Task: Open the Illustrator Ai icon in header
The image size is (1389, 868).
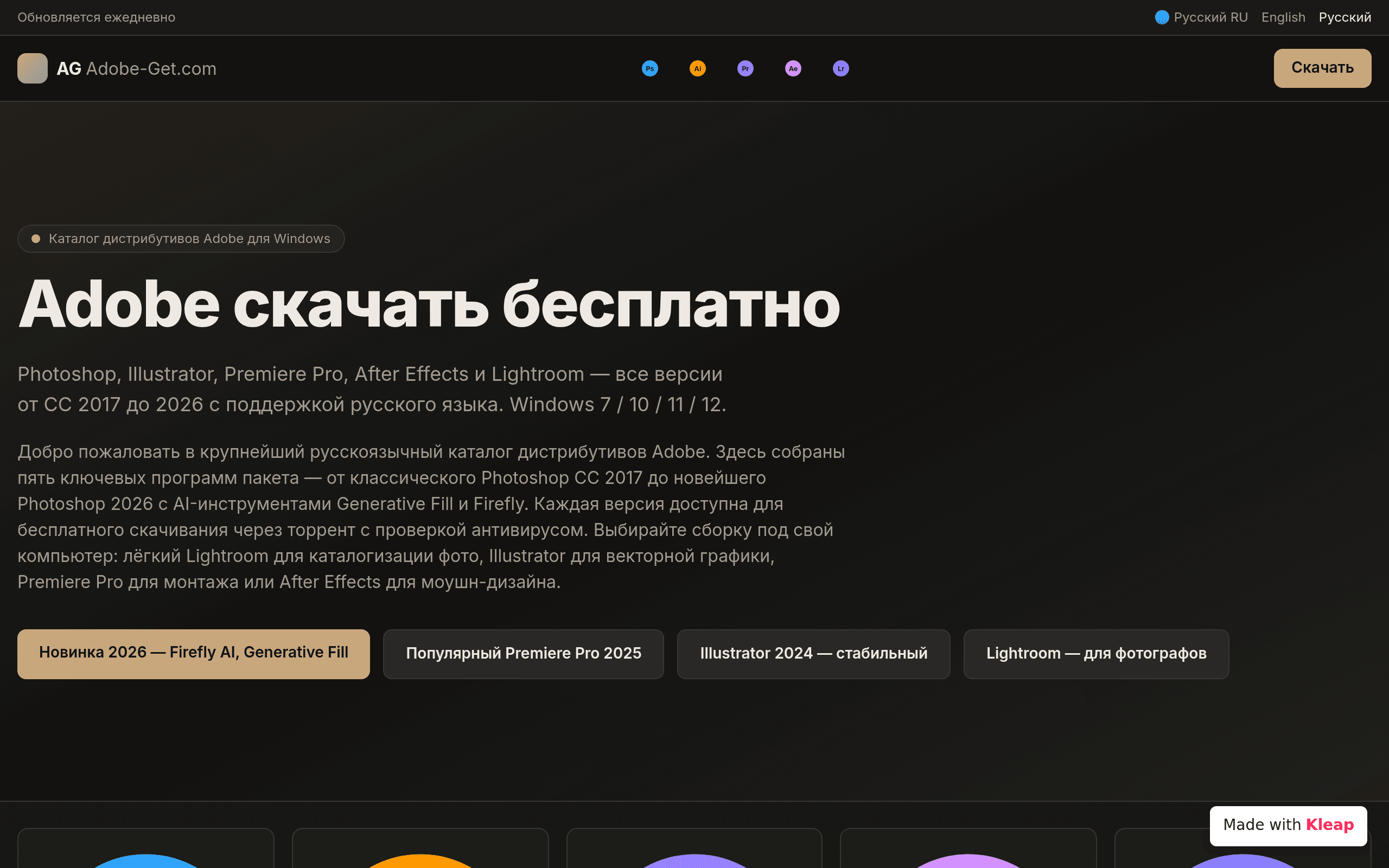Action: click(697, 68)
